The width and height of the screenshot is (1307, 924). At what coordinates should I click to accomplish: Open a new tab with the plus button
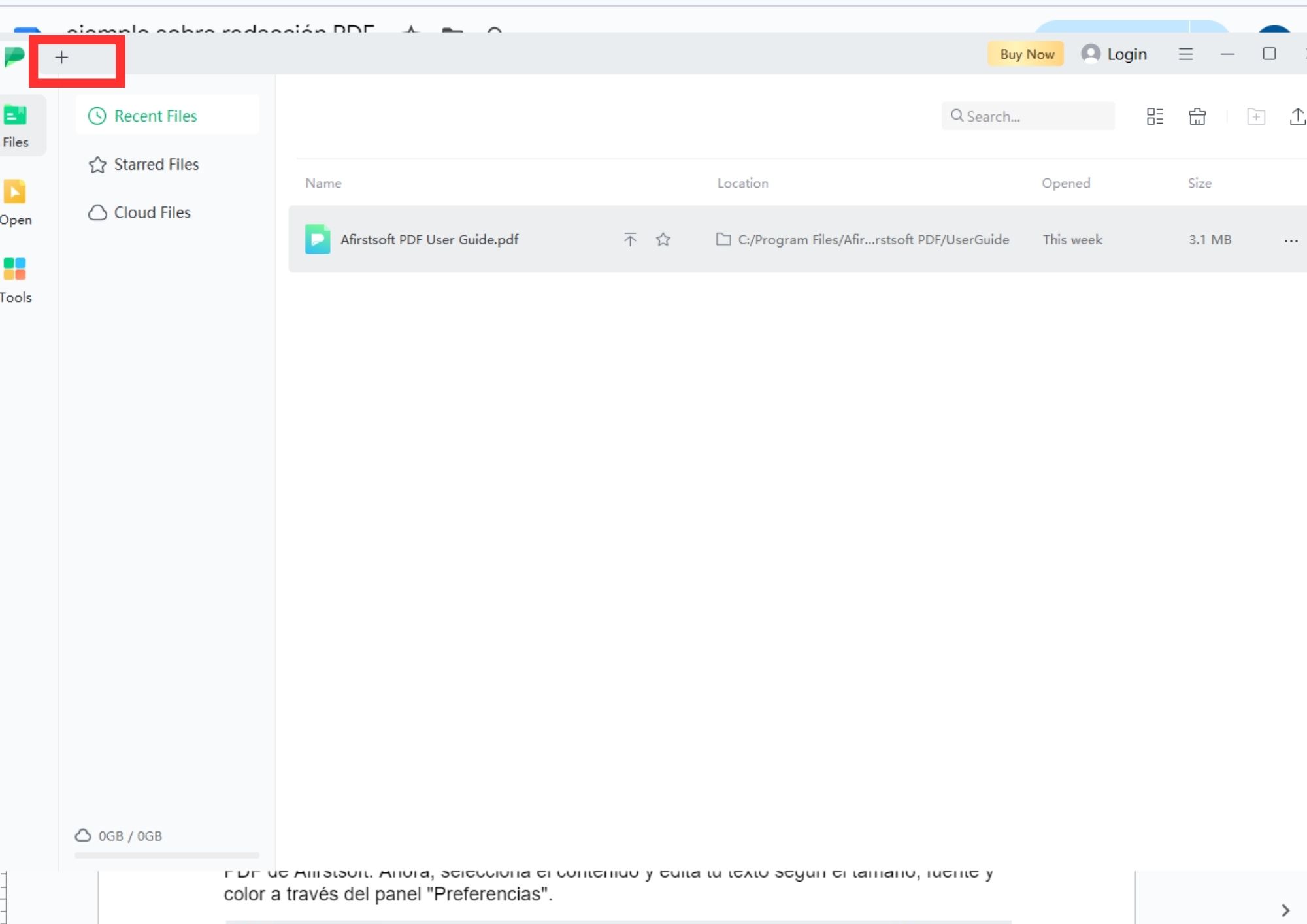tap(61, 58)
